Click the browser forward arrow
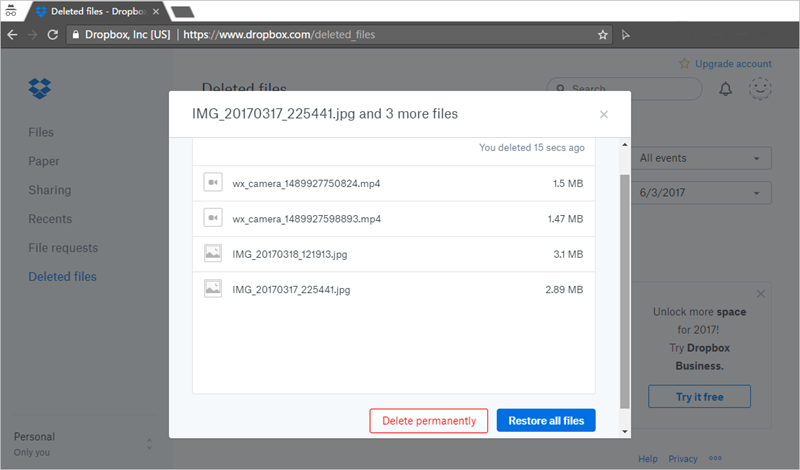This screenshot has height=470, width=800. [x=32, y=35]
